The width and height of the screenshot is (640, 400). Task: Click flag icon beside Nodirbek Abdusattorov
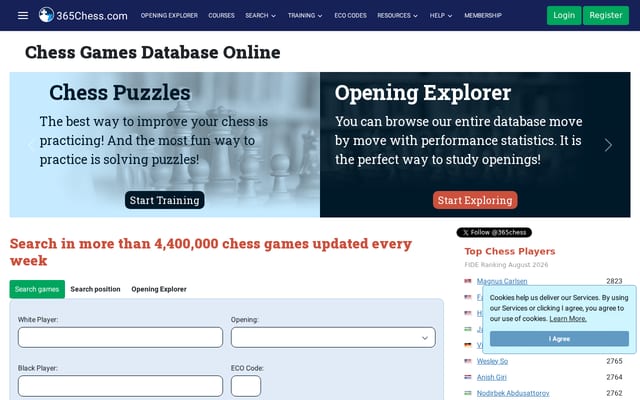(x=468, y=393)
